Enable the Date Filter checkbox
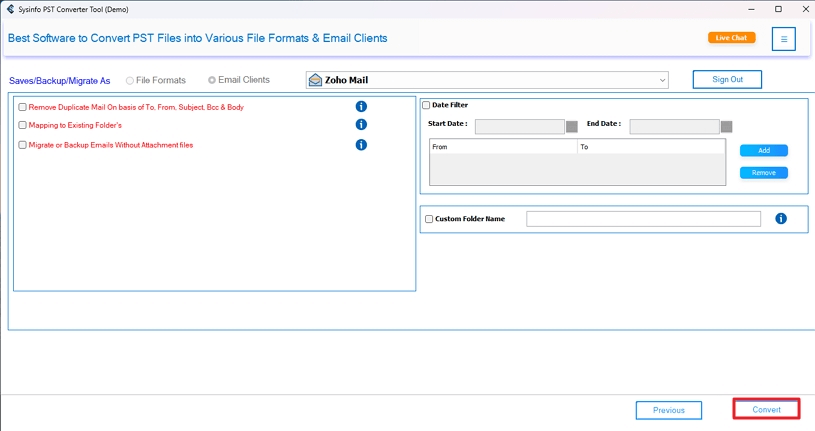The height and width of the screenshot is (431, 815). (x=426, y=105)
